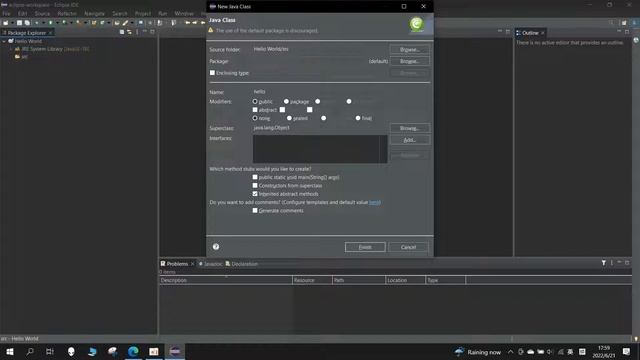Open the Problems view menu dots
The height and width of the screenshot is (360, 640).
pos(611,263)
